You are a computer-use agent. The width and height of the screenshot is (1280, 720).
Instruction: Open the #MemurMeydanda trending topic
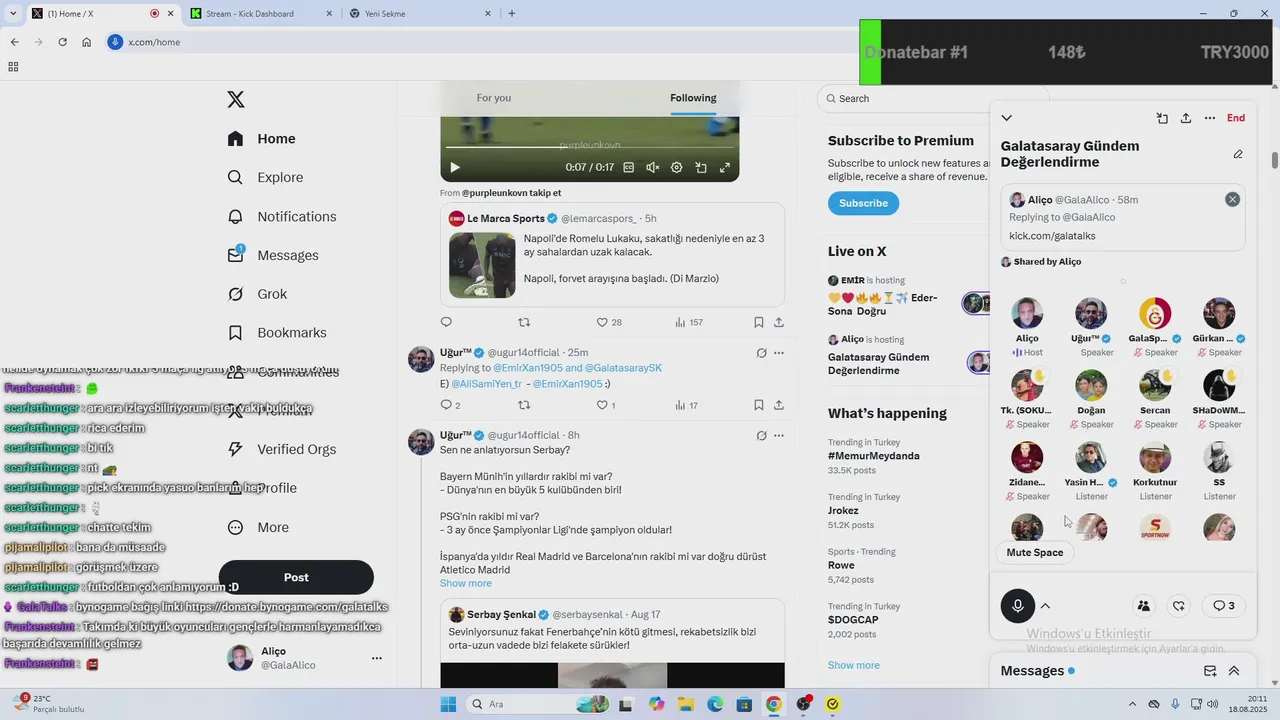(x=874, y=456)
